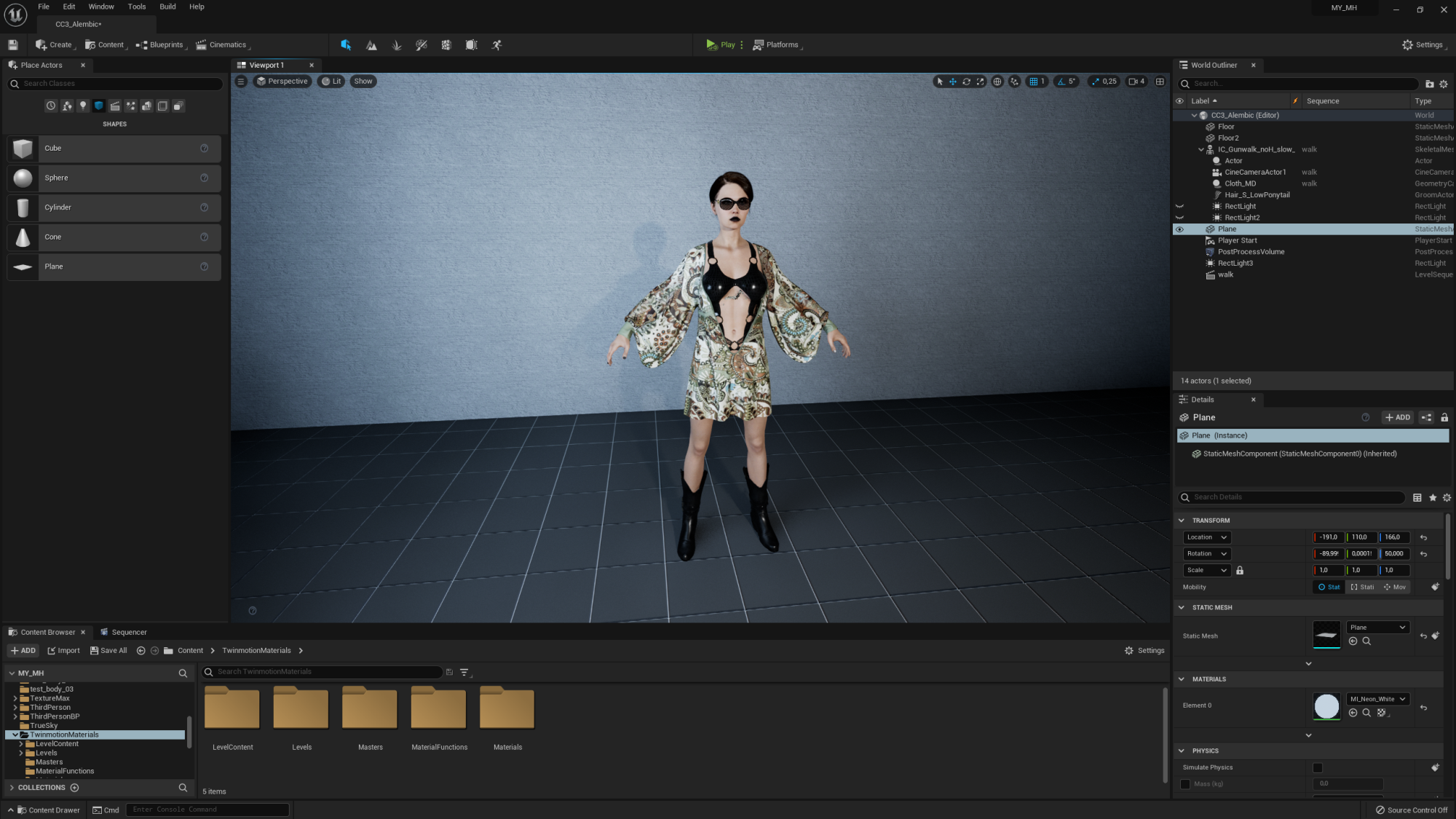This screenshot has width=1456, height=819.
Task: Open property matrix grid icon in Details
Action: pyautogui.click(x=1417, y=498)
